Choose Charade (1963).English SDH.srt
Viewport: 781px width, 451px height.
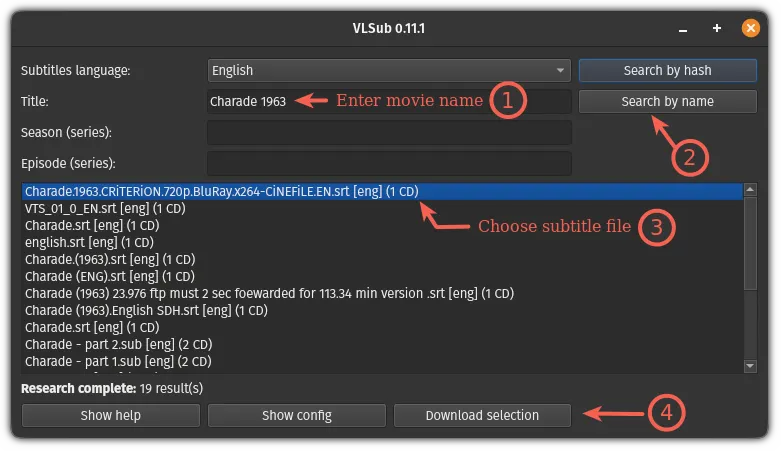[x=146, y=310]
